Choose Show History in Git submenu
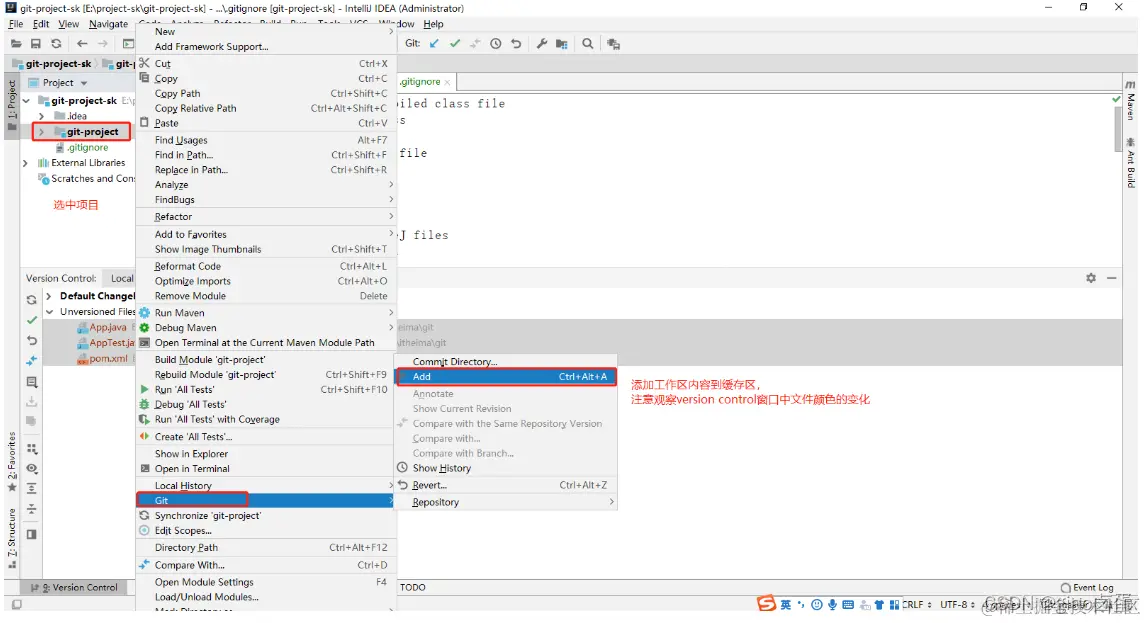This screenshot has width=1147, height=623. (x=506, y=468)
